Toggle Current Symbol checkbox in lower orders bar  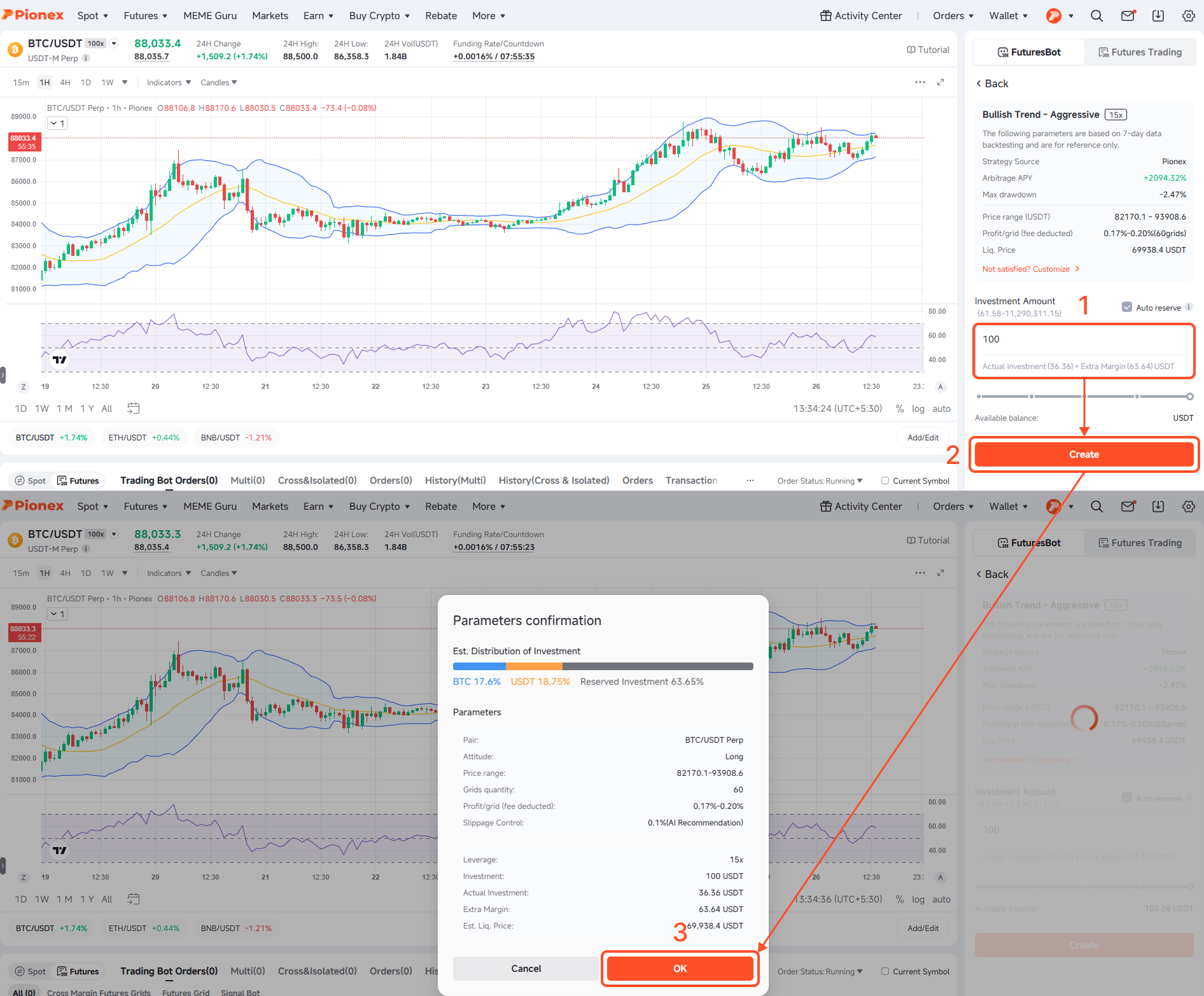tap(885, 971)
